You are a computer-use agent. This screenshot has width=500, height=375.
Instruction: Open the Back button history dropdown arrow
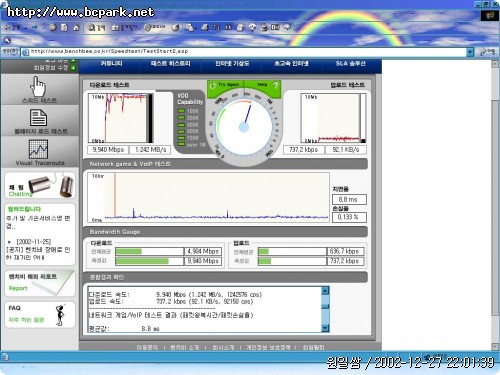(26, 28)
